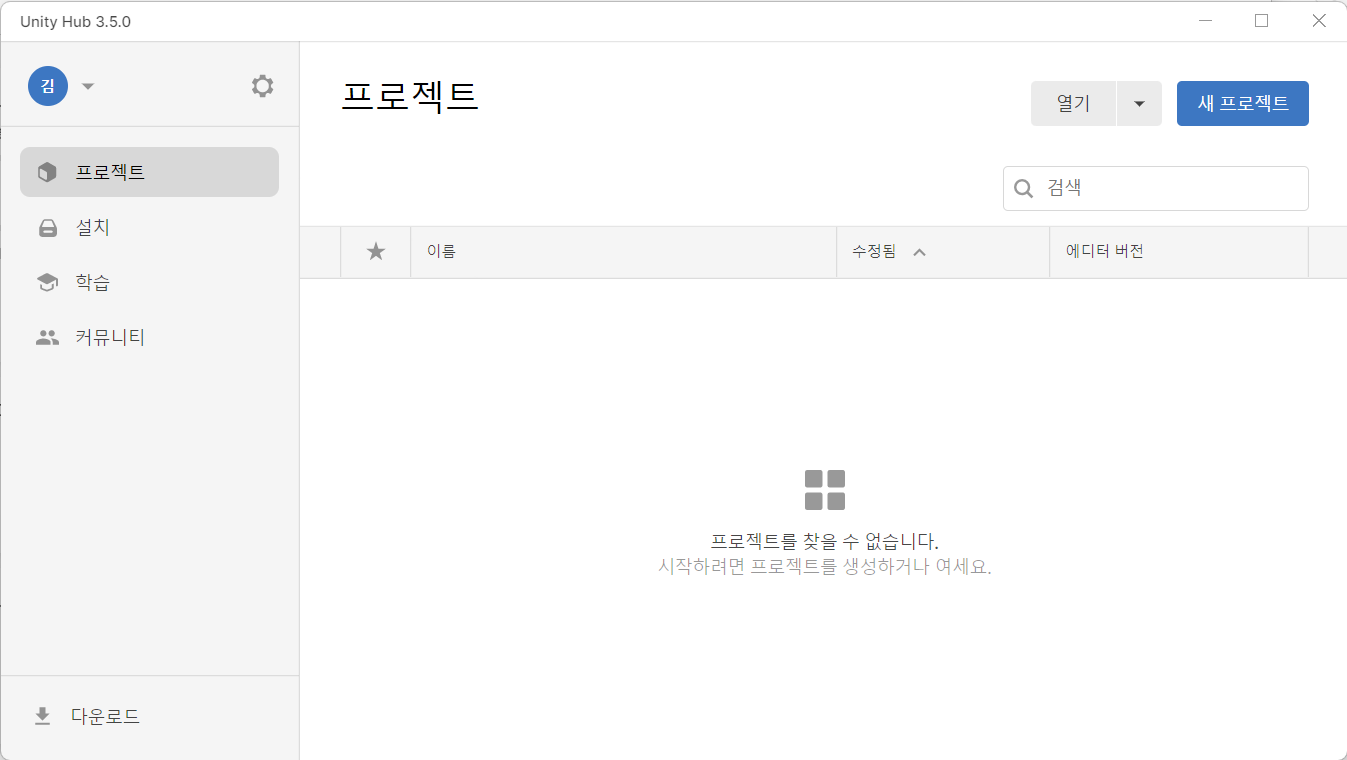Click the large 프로젝트 page heading
This screenshot has width=1347, height=760.
(410, 96)
